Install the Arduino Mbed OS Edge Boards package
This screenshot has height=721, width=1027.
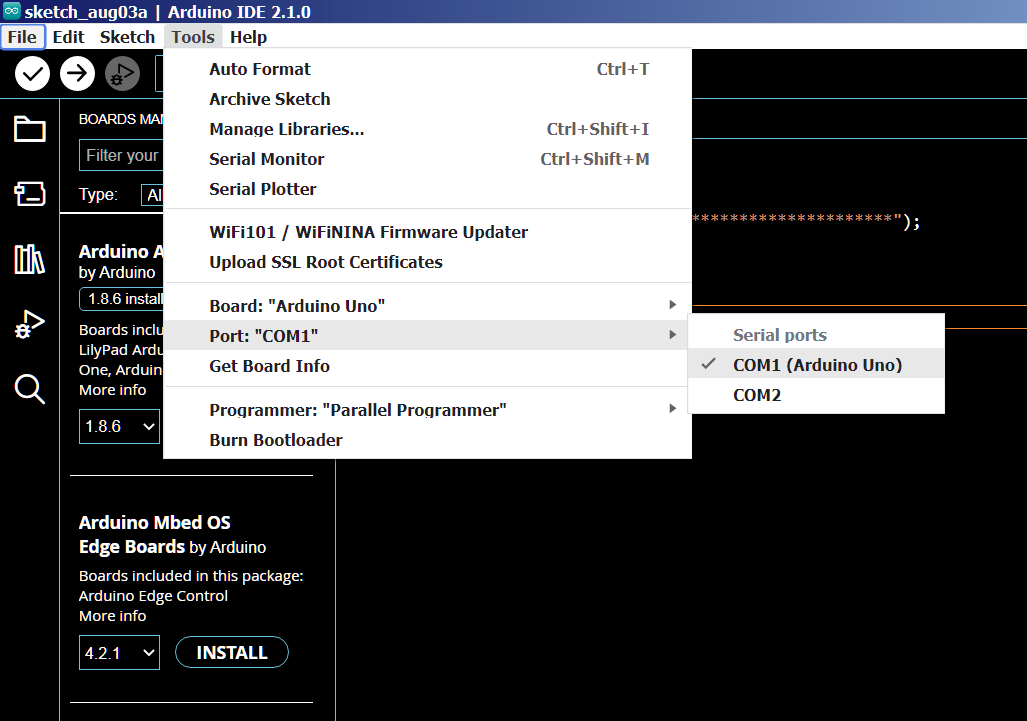tap(231, 652)
